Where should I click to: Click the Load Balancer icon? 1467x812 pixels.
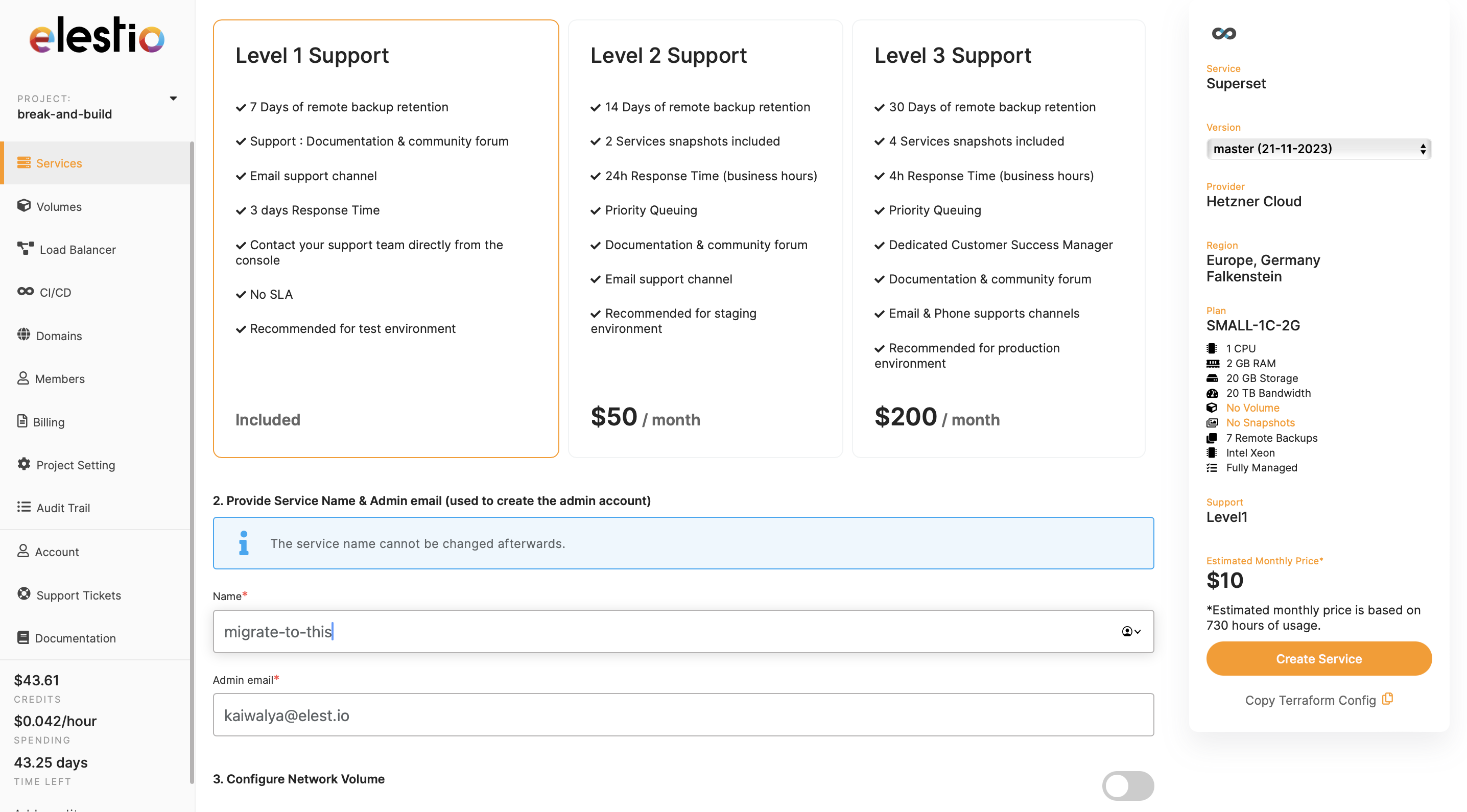pyautogui.click(x=25, y=248)
